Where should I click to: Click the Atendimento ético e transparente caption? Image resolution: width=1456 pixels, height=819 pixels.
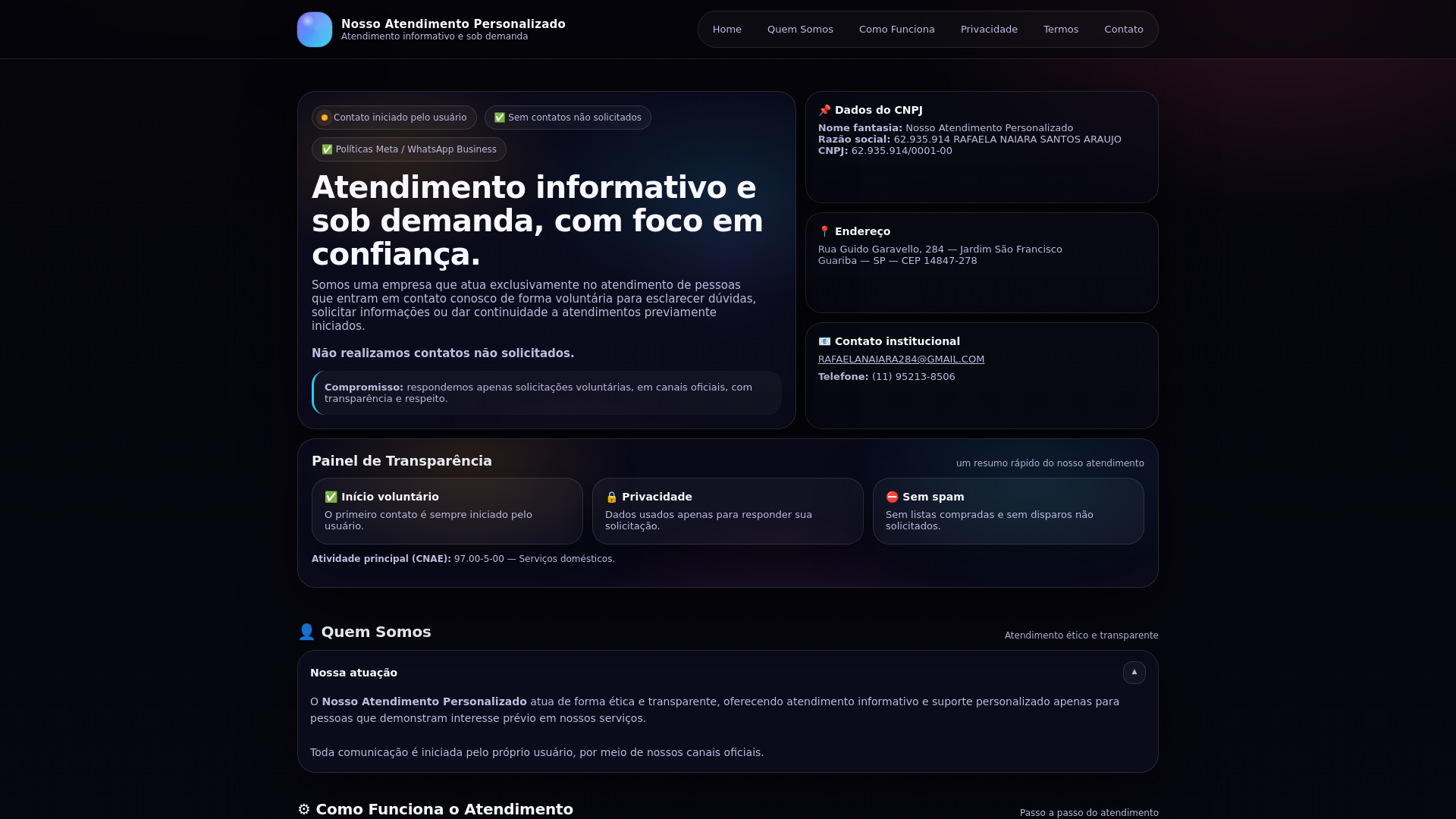1081,635
